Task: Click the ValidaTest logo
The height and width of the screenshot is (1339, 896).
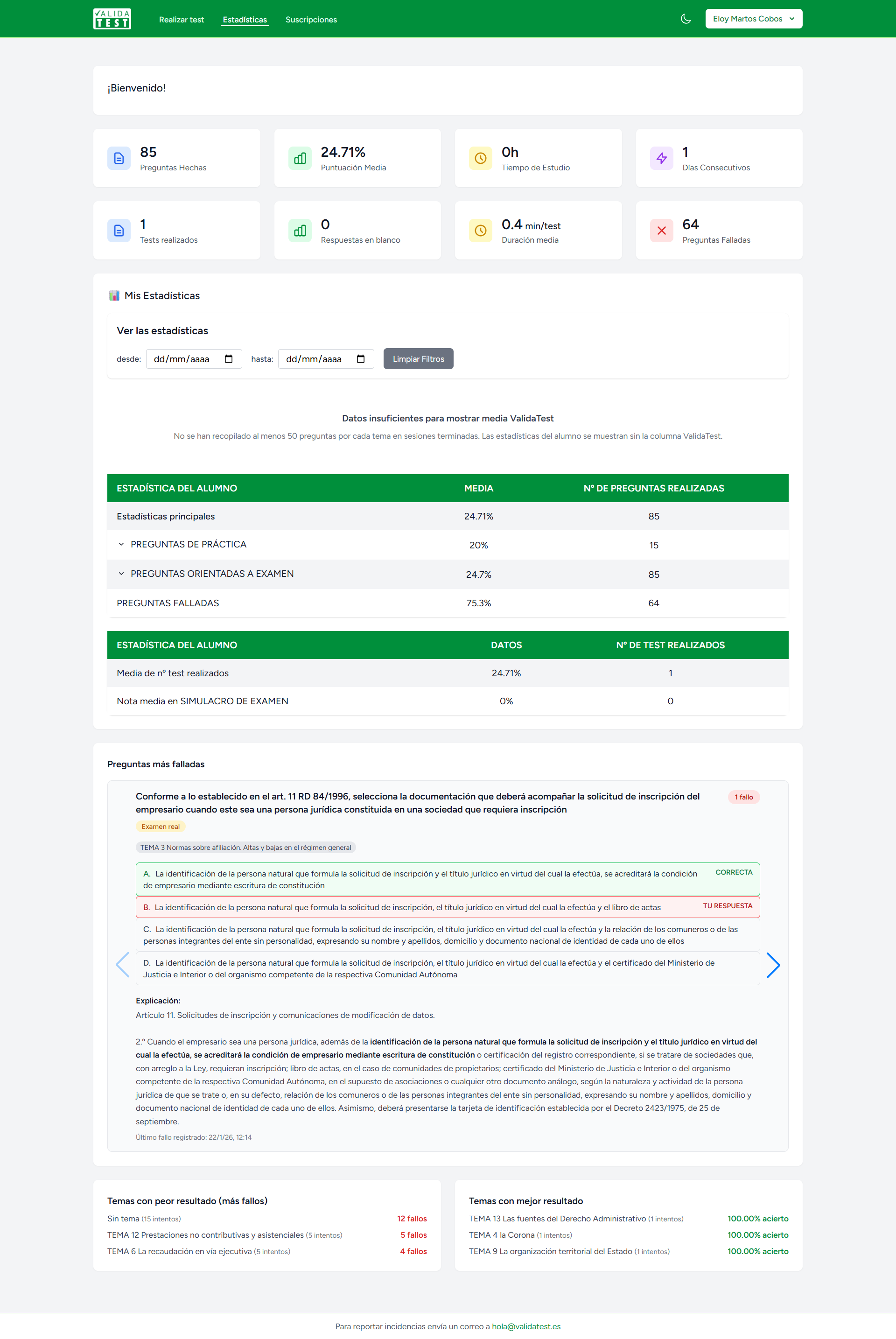Action: coord(112,19)
